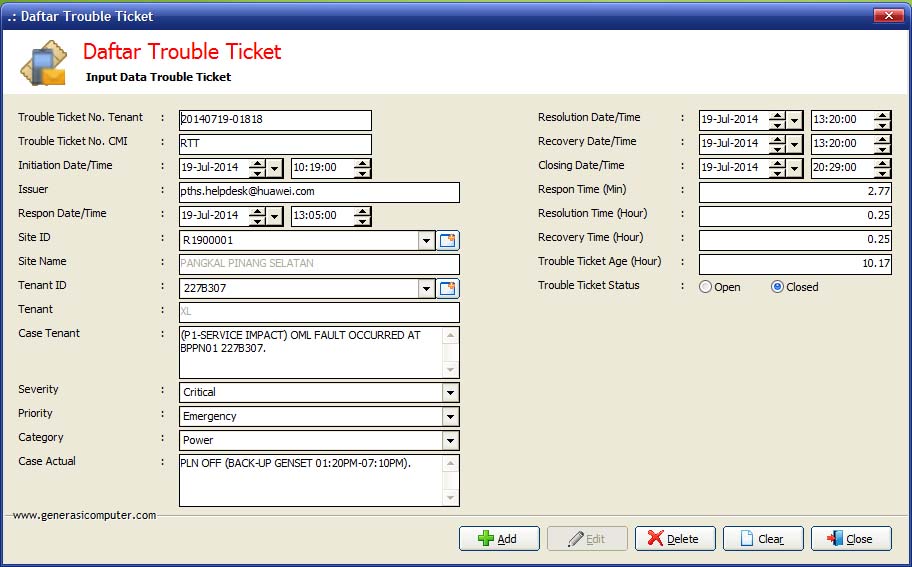
Task: Click the Clear button
Action: [762, 539]
